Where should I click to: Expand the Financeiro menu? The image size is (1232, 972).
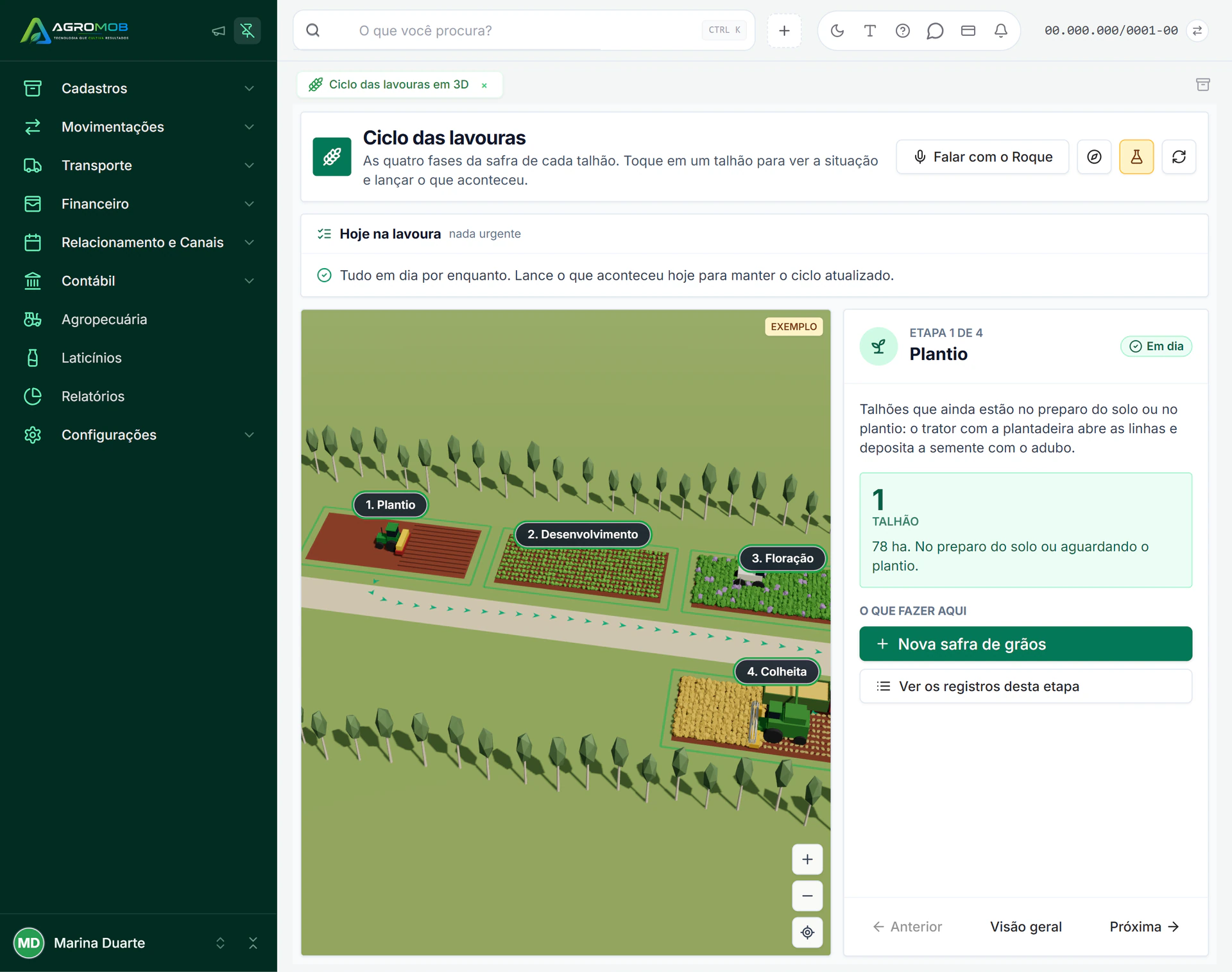[139, 203]
